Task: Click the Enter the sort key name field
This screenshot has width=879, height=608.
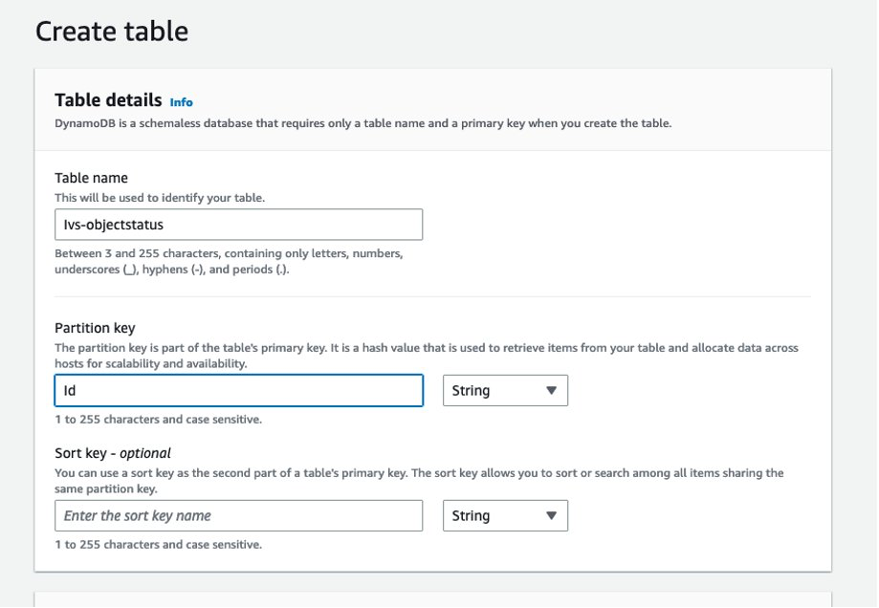Action: pos(239,516)
